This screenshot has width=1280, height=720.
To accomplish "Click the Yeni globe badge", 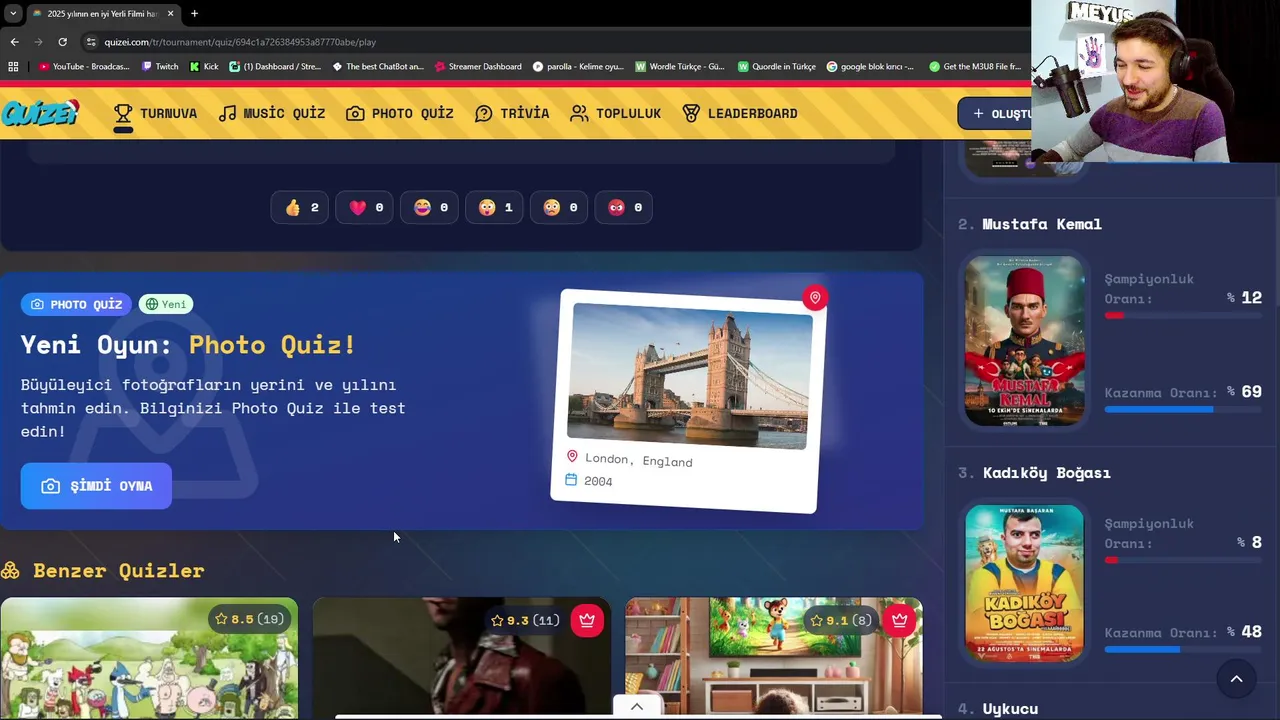I will point(166,304).
